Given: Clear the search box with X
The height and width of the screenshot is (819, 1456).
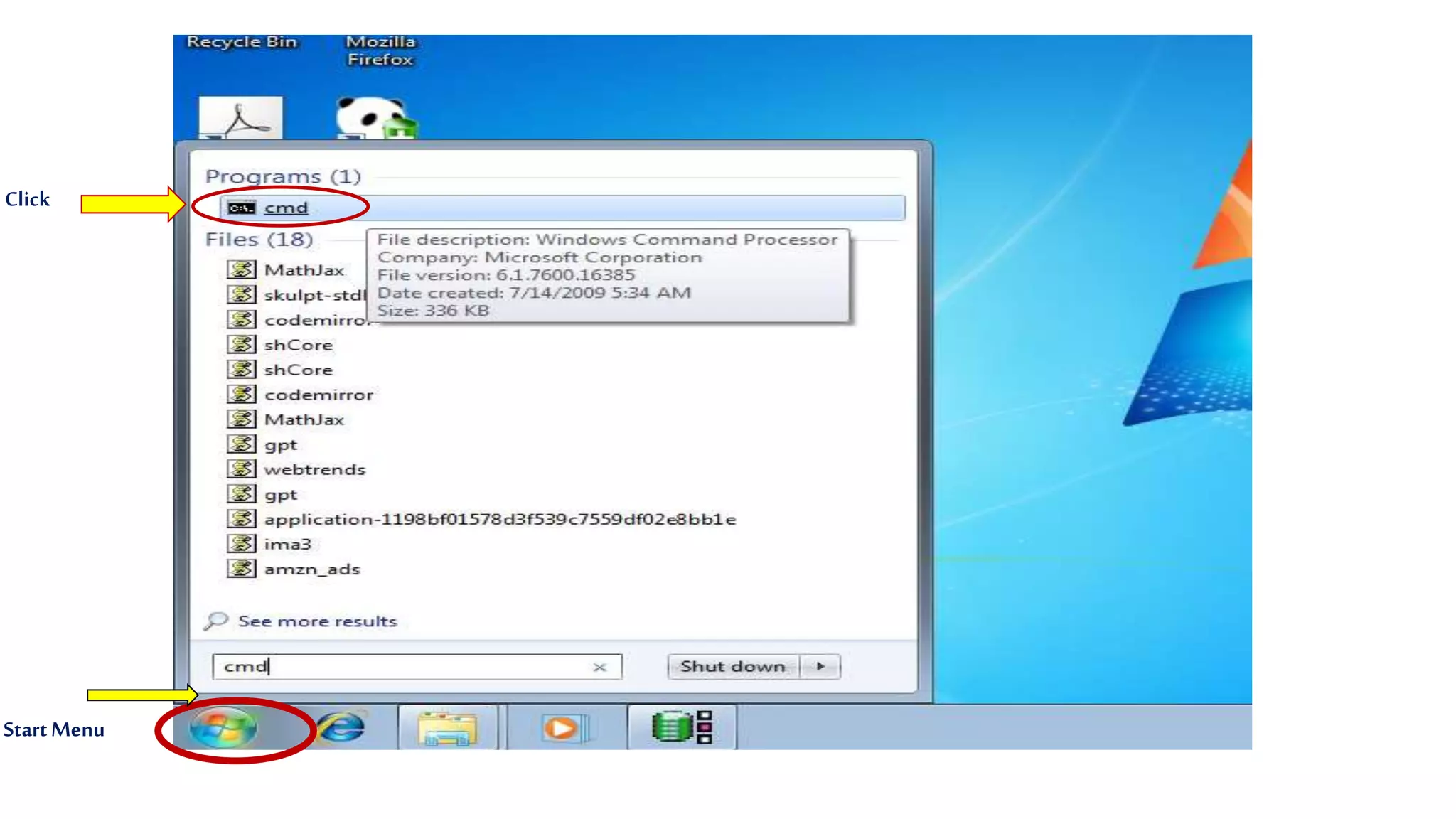Looking at the screenshot, I should 599,667.
